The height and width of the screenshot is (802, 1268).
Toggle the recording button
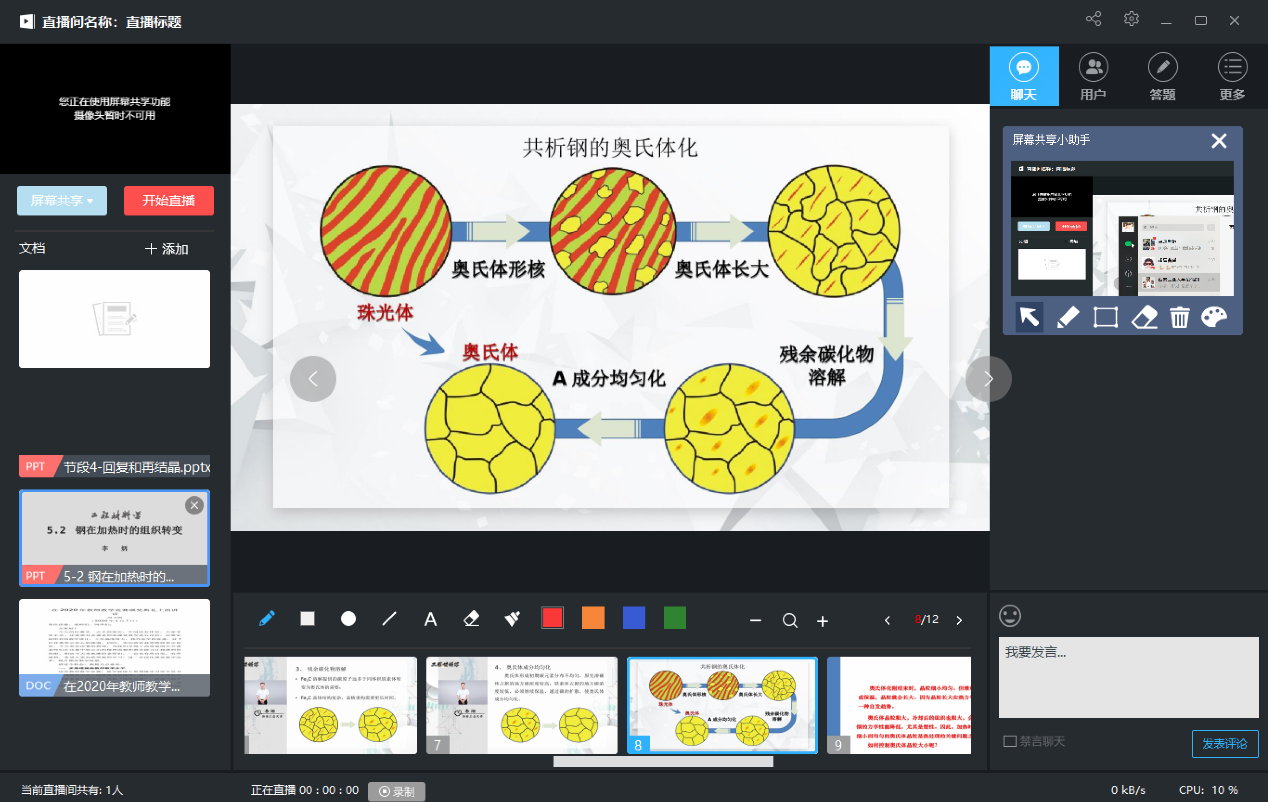coord(397,791)
